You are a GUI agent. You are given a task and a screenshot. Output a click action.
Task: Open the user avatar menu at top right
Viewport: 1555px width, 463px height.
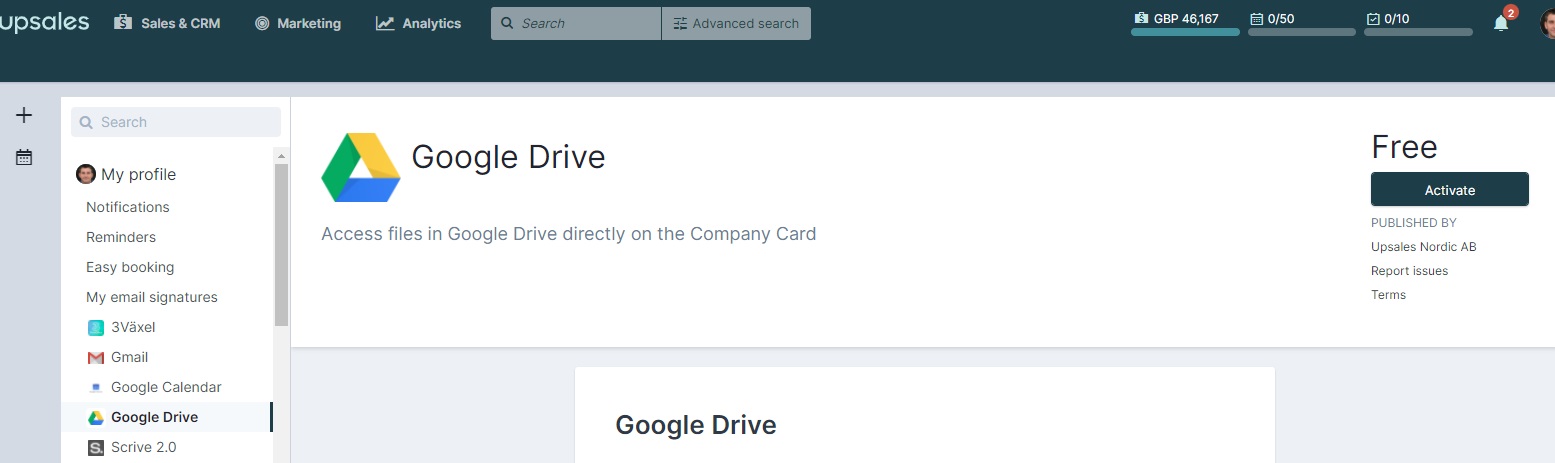point(1547,23)
